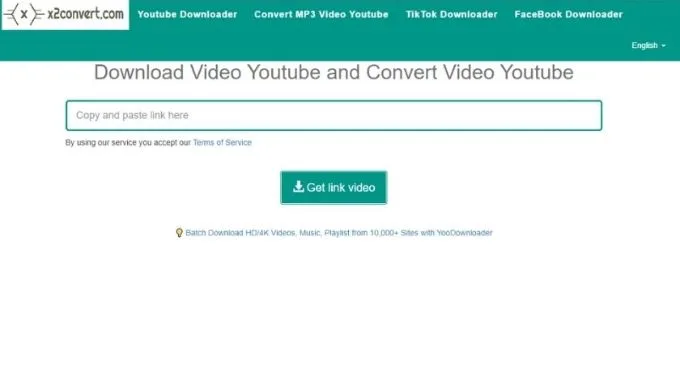Go to TikTok Downloader page

coord(451,14)
